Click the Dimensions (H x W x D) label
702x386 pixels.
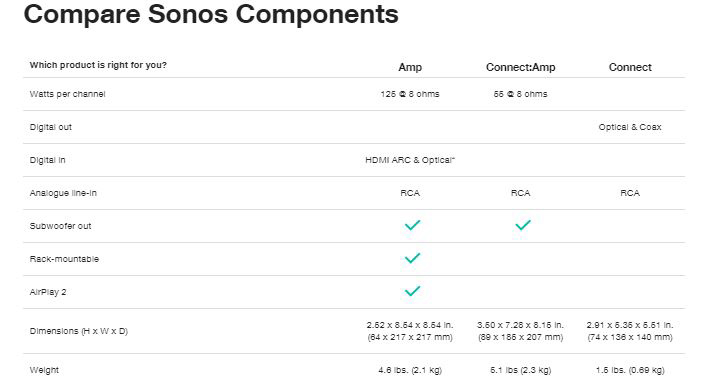79,331
